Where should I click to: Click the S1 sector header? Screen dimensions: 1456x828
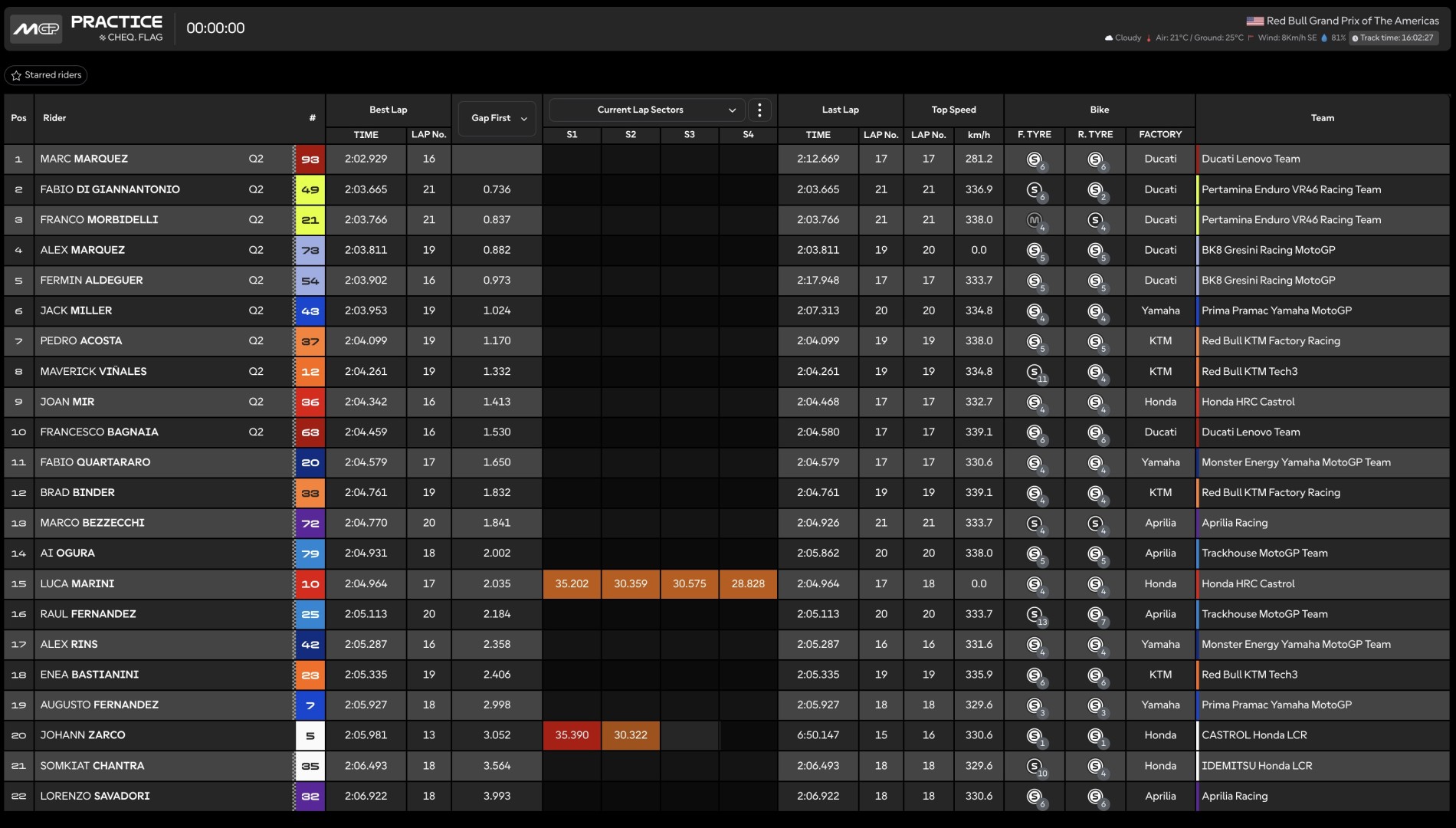tap(572, 135)
